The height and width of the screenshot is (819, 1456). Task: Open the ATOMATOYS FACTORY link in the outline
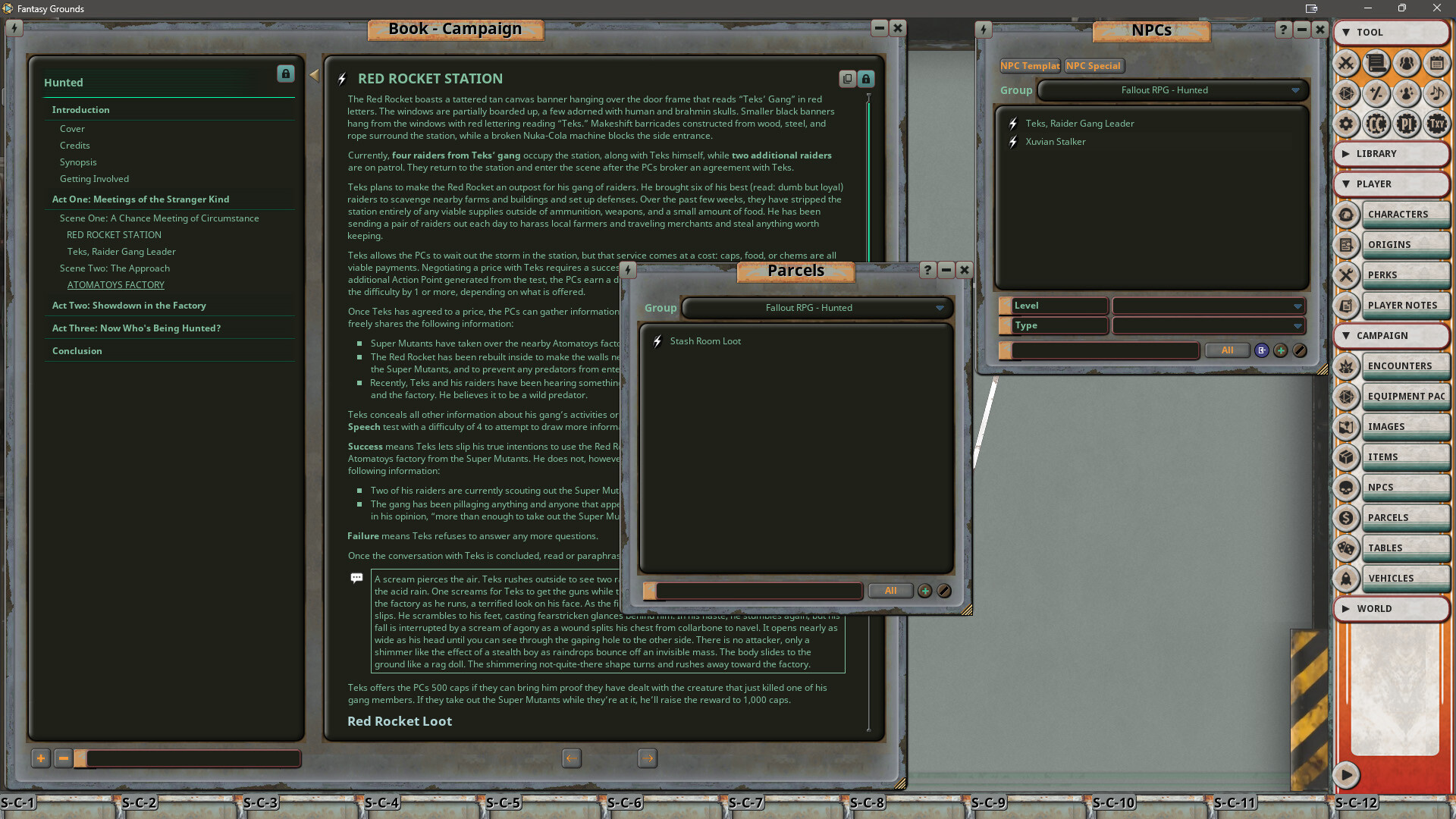(x=116, y=284)
